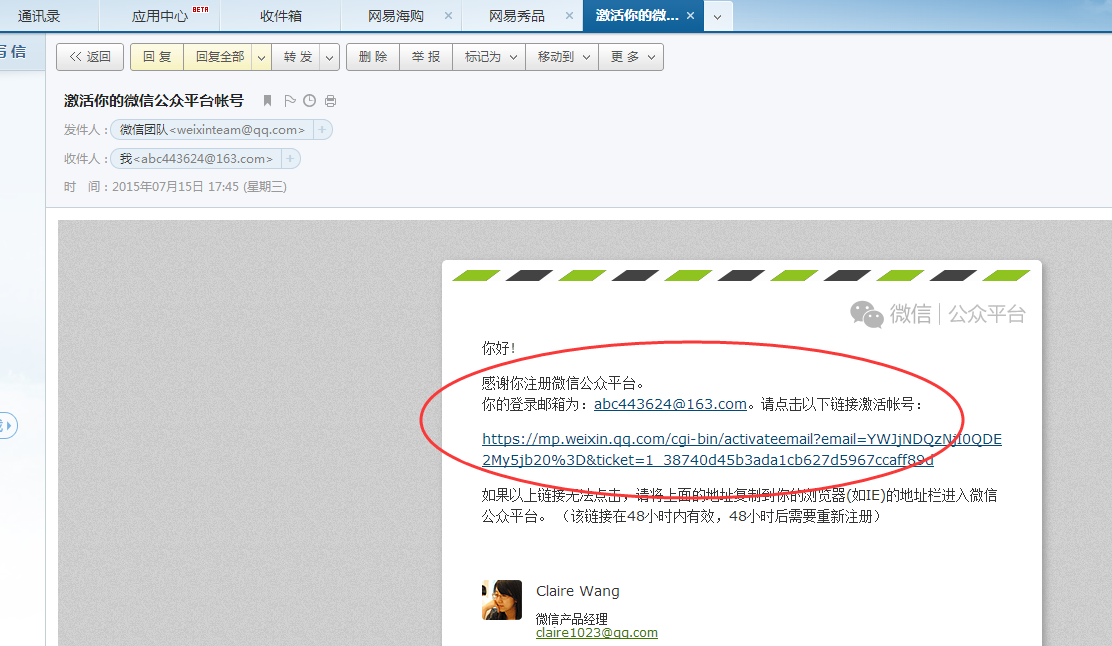
Task: Add sender weixinteam to contacts with plus icon
Action: 322,130
